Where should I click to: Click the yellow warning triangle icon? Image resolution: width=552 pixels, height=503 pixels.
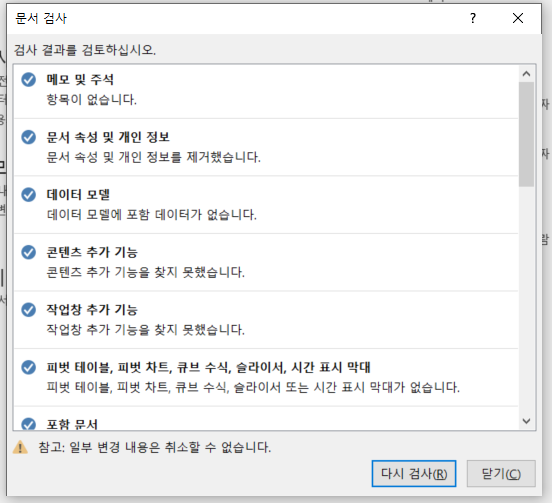pos(20,447)
